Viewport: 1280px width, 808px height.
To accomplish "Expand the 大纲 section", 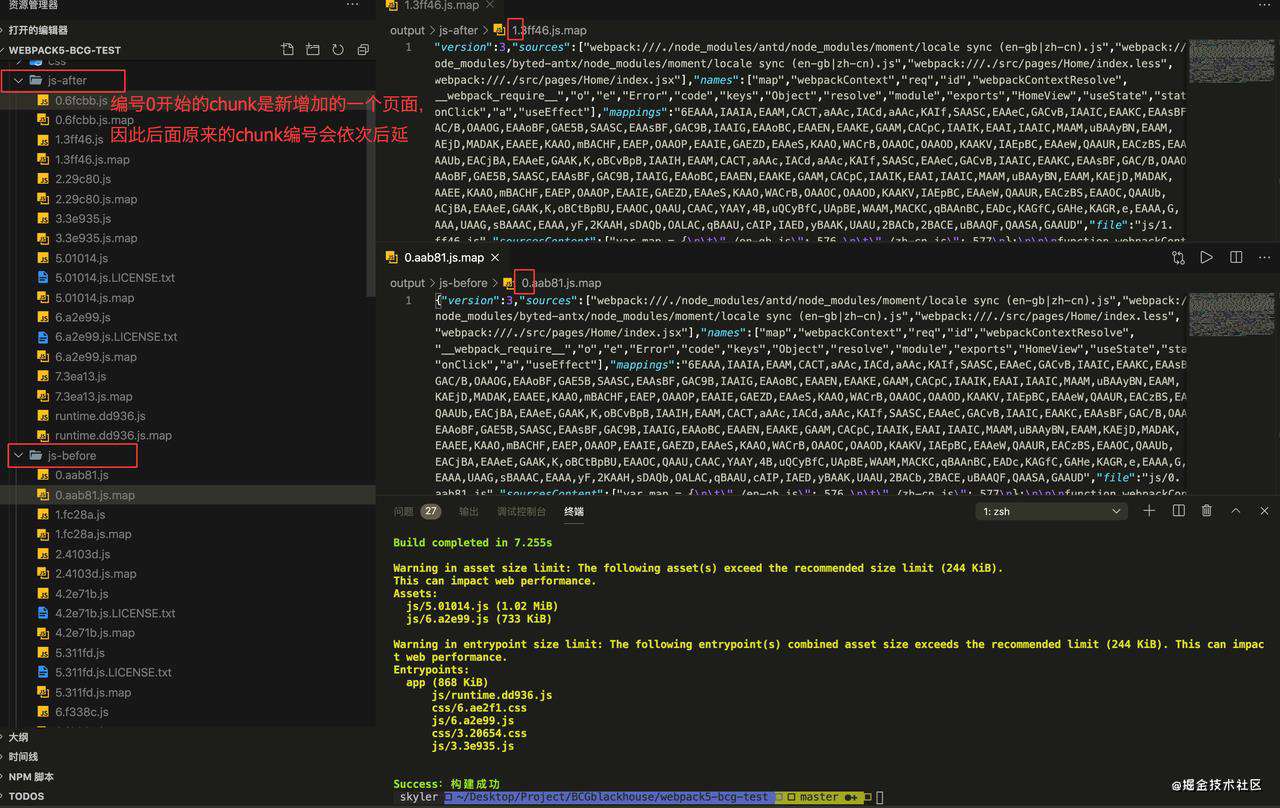I will click(18, 737).
